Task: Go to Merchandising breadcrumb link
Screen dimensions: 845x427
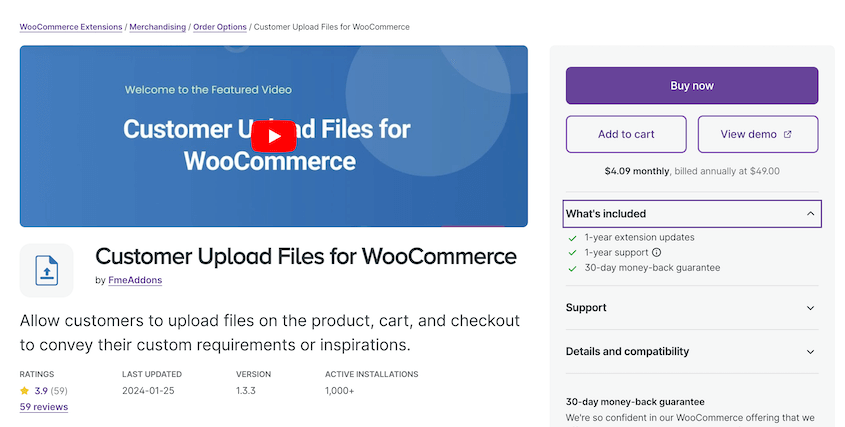Action: pyautogui.click(x=157, y=27)
